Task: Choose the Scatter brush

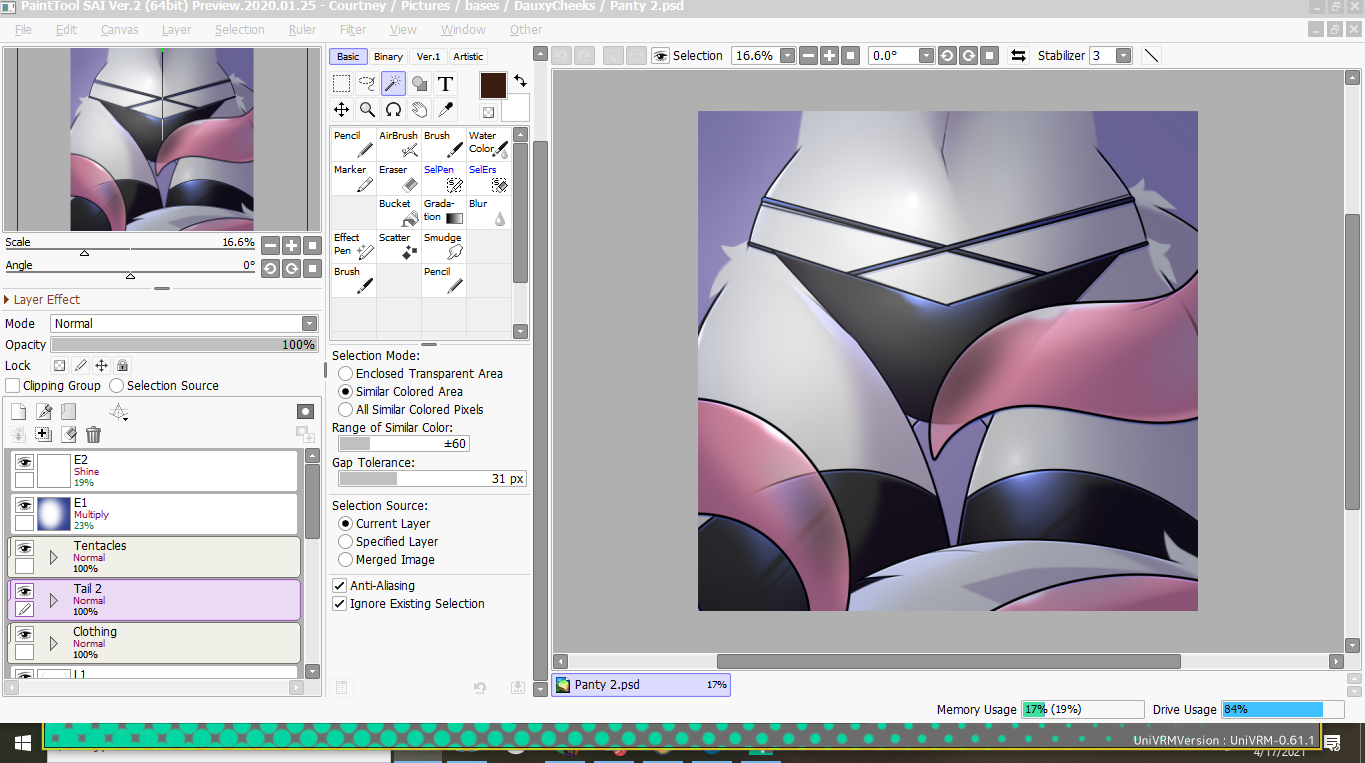Action: pos(399,246)
